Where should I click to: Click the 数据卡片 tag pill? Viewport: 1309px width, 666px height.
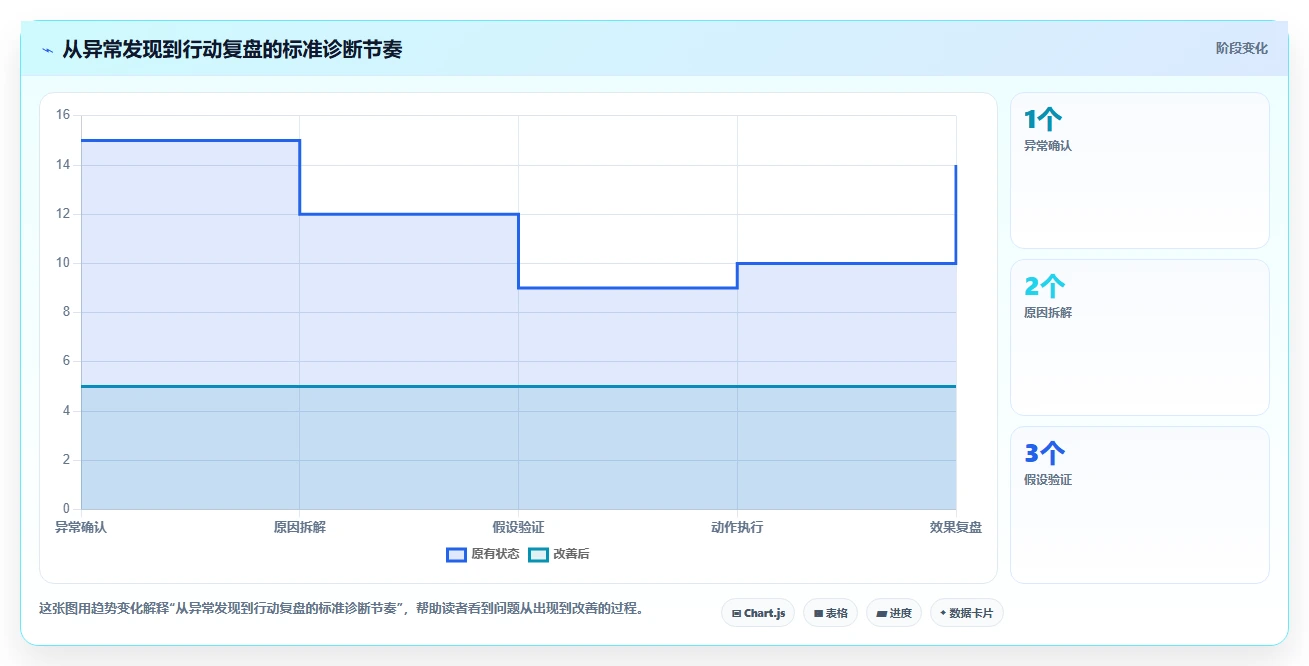pyautogui.click(x=966, y=613)
